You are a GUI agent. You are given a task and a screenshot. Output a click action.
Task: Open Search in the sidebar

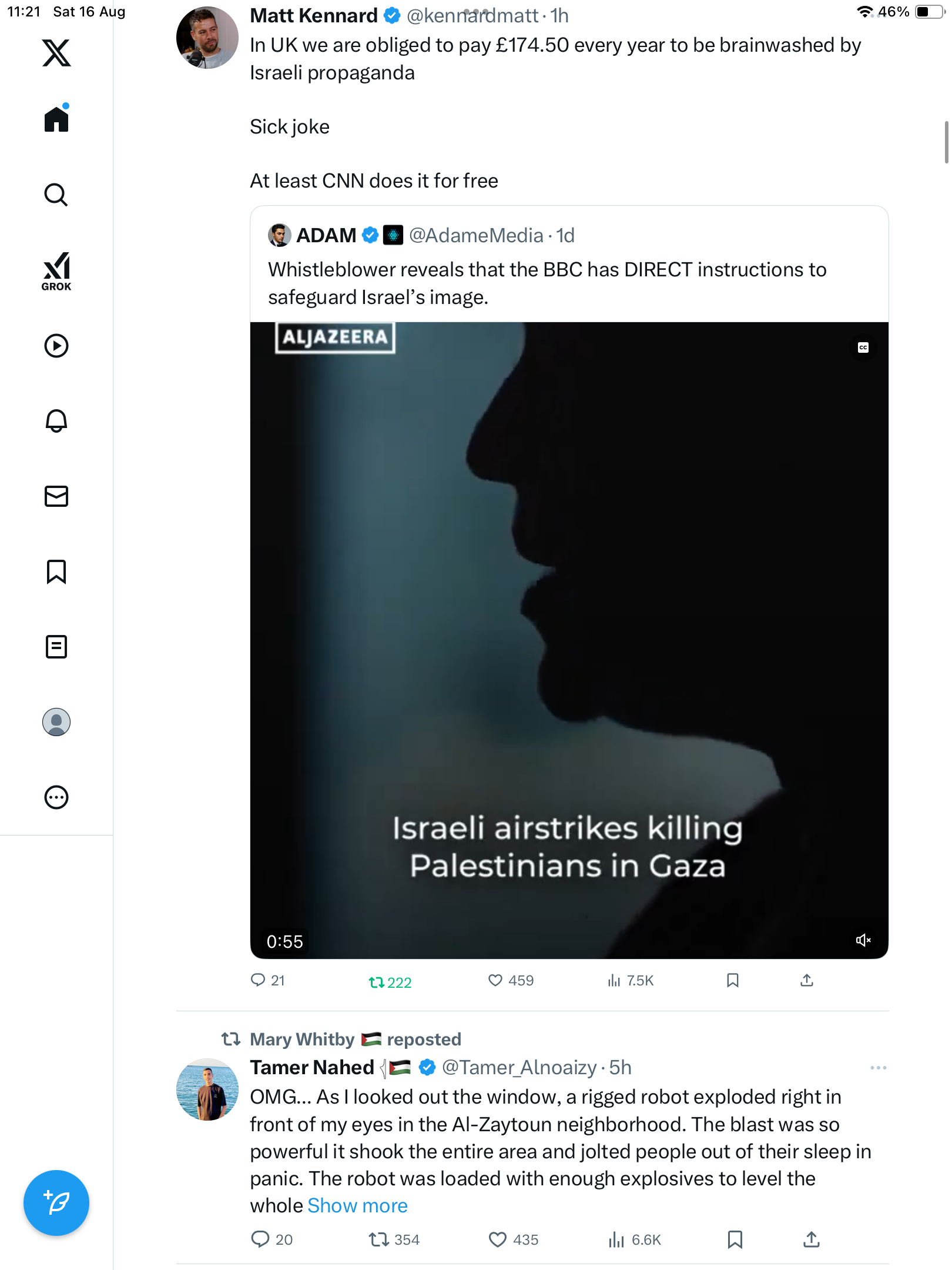pyautogui.click(x=56, y=195)
